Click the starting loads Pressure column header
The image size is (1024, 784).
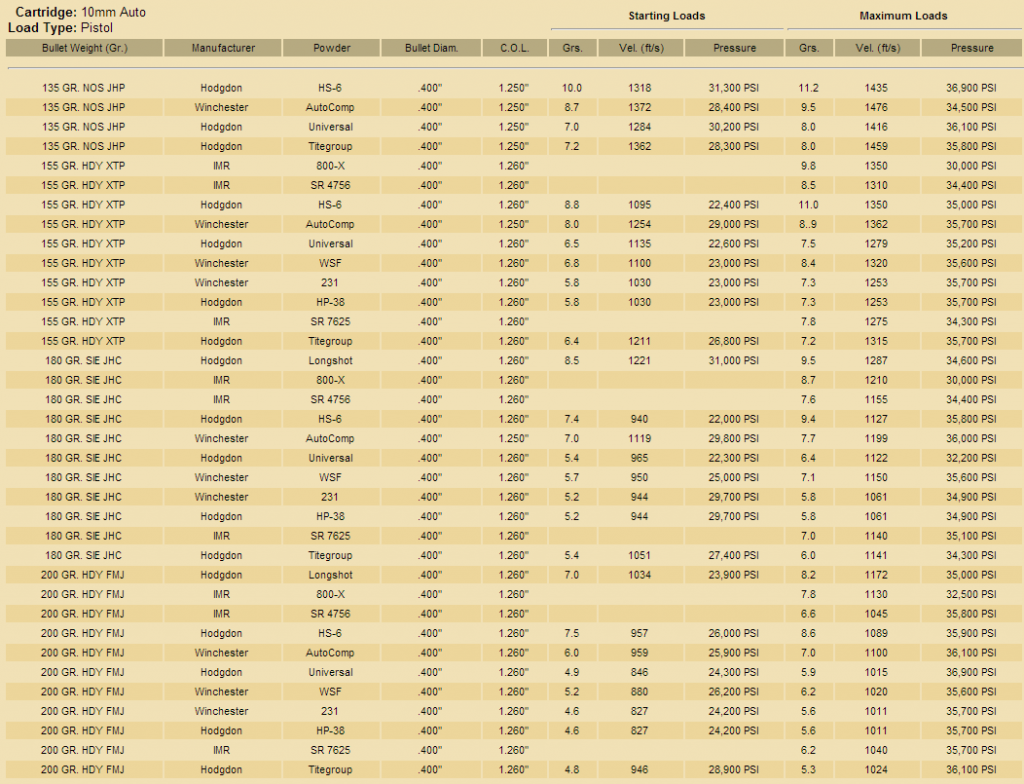coord(734,48)
